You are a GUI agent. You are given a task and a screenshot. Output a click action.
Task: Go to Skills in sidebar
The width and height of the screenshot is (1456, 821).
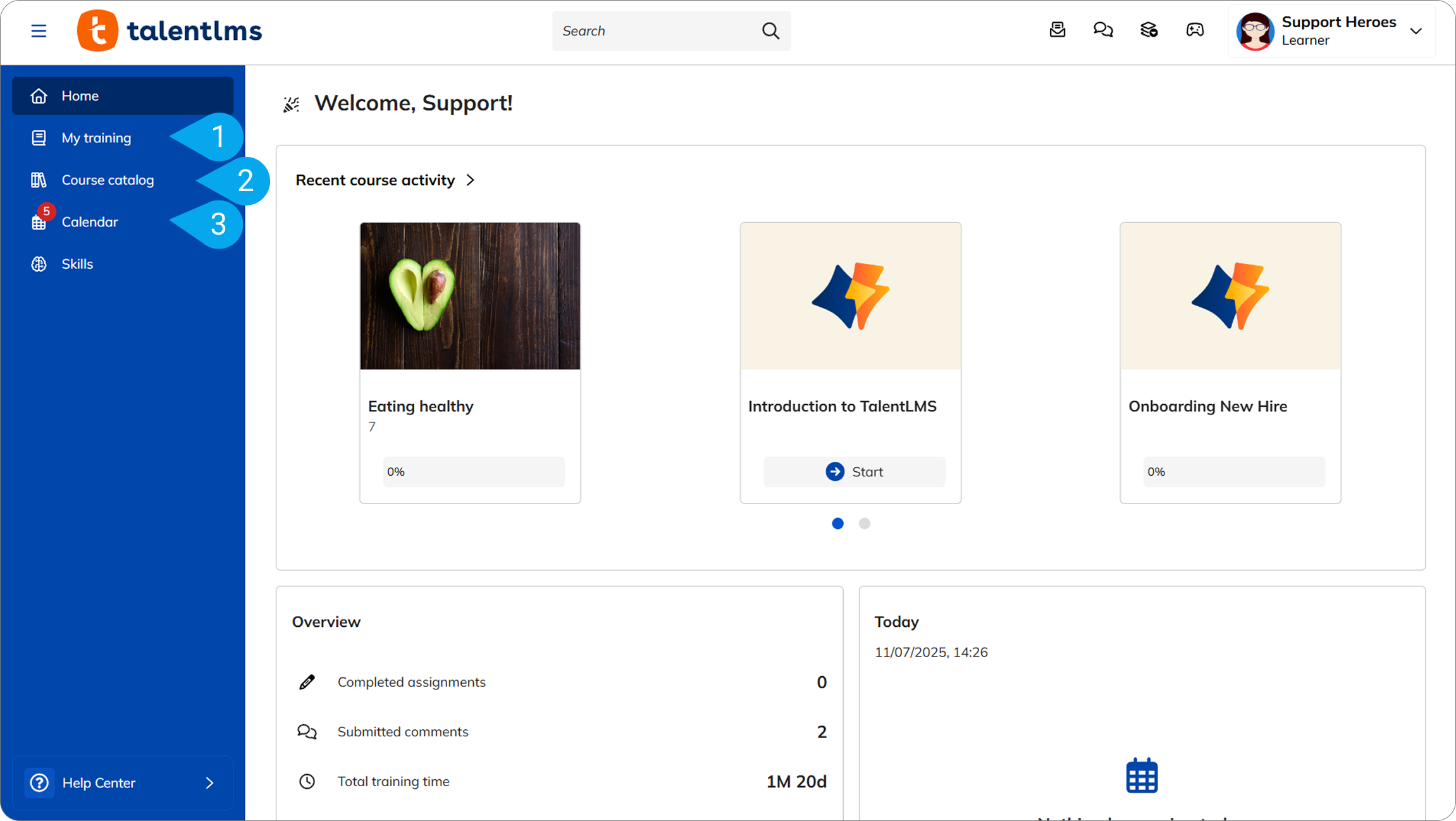77,264
